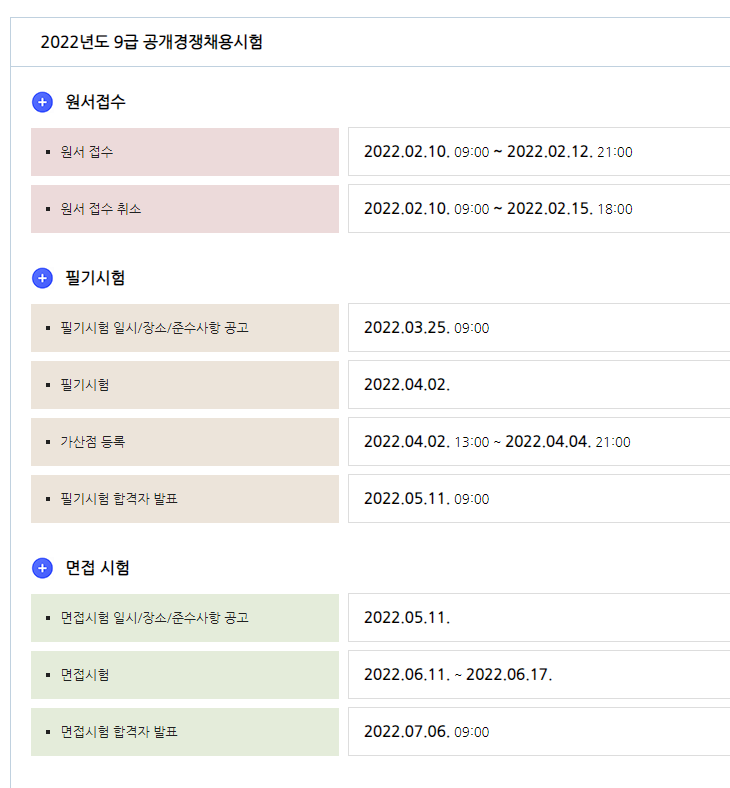730x788 pixels.
Task: Select the 2022년도 9급 공개경쟁채용시험 title
Action: pyautogui.click(x=152, y=42)
